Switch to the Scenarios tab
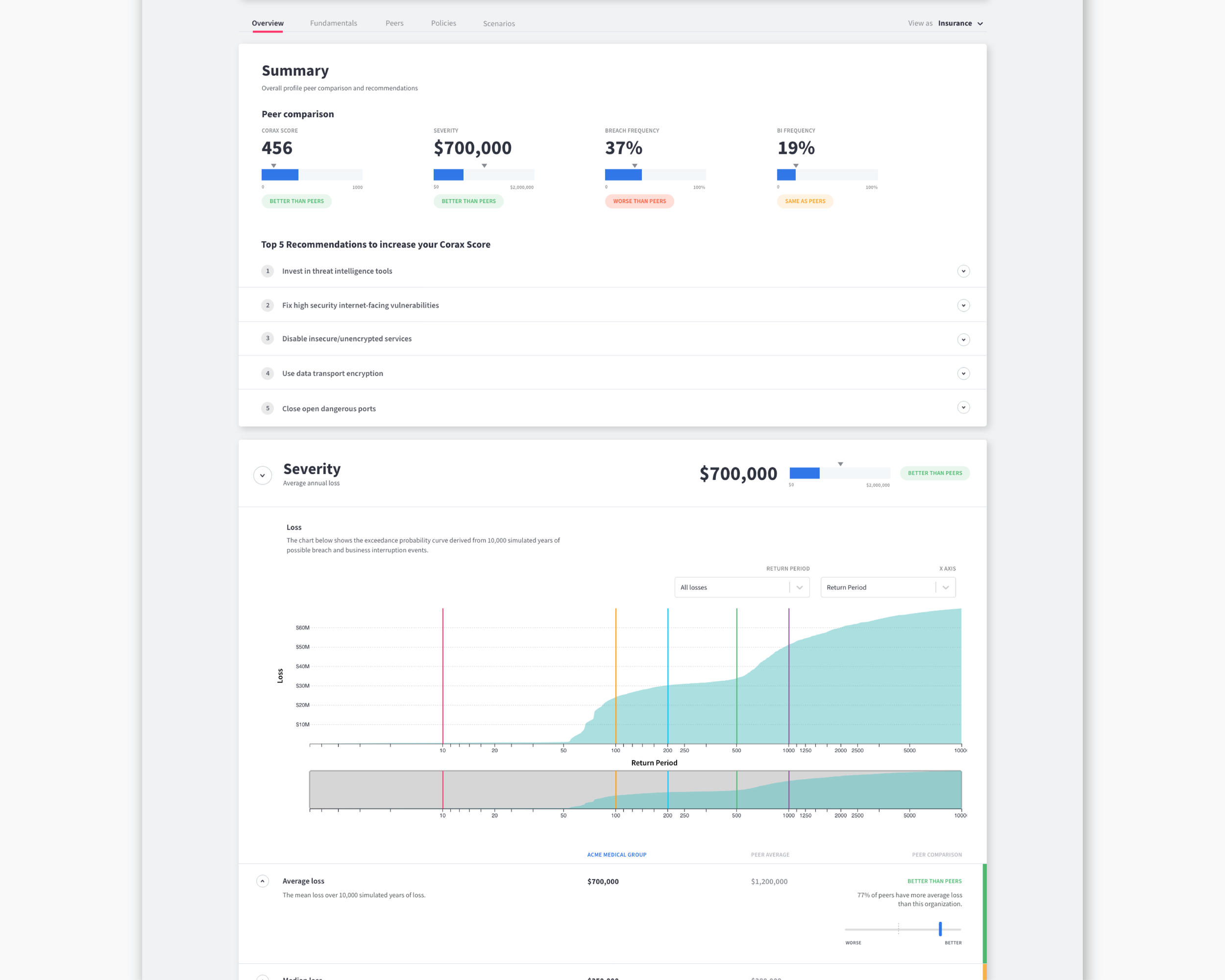This screenshot has width=1225, height=980. point(499,24)
